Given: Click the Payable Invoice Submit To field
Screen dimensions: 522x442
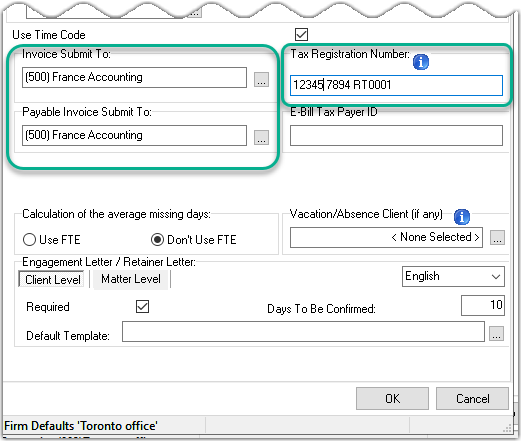Looking at the screenshot, I should click(x=134, y=135).
